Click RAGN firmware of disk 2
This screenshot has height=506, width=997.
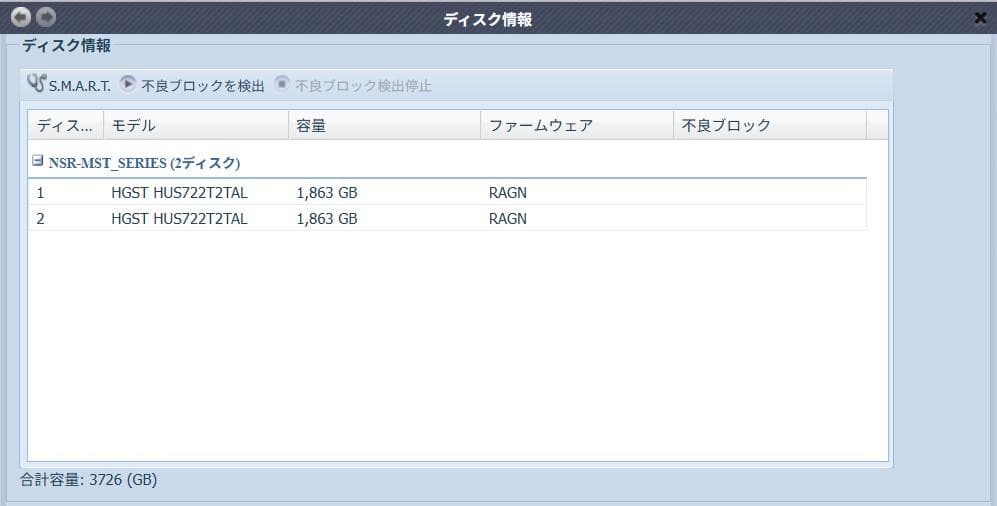[x=507, y=219]
